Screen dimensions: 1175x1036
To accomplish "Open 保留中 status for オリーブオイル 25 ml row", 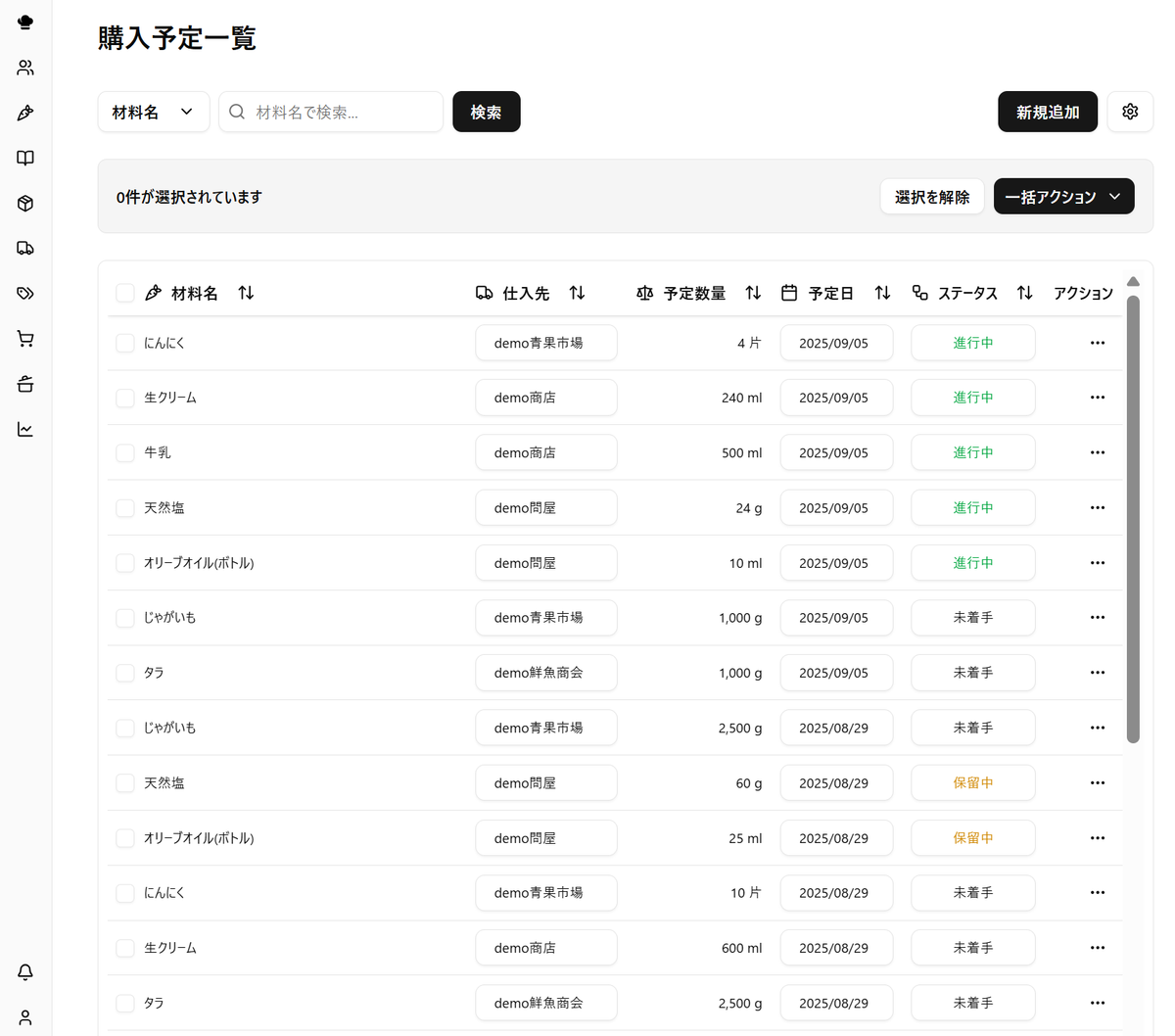I will point(973,838).
